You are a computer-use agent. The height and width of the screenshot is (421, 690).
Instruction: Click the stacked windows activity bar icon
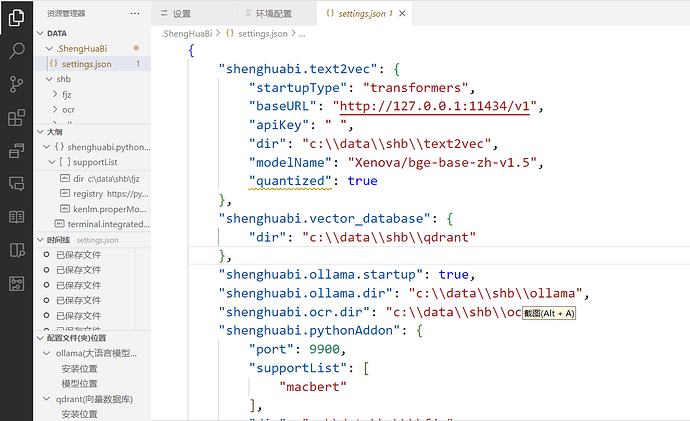16,150
